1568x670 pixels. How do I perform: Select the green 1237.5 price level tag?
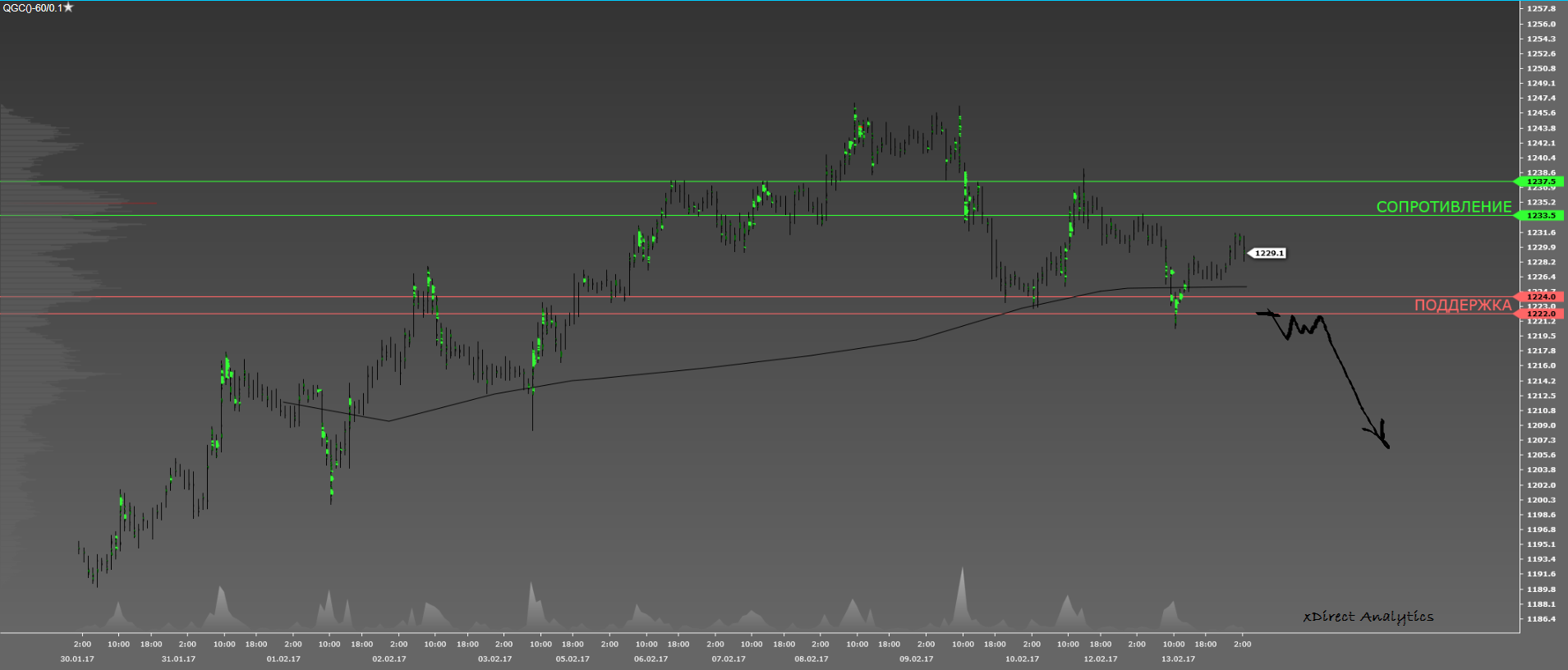[1541, 181]
